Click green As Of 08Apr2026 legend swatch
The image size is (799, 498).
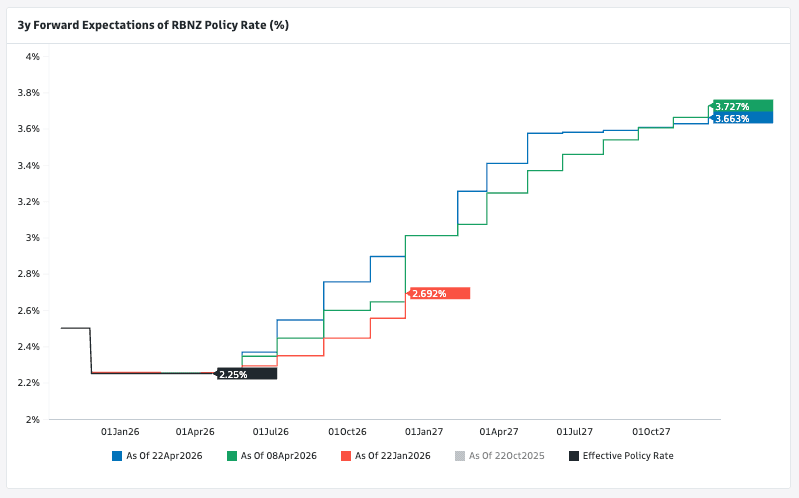(x=232, y=456)
